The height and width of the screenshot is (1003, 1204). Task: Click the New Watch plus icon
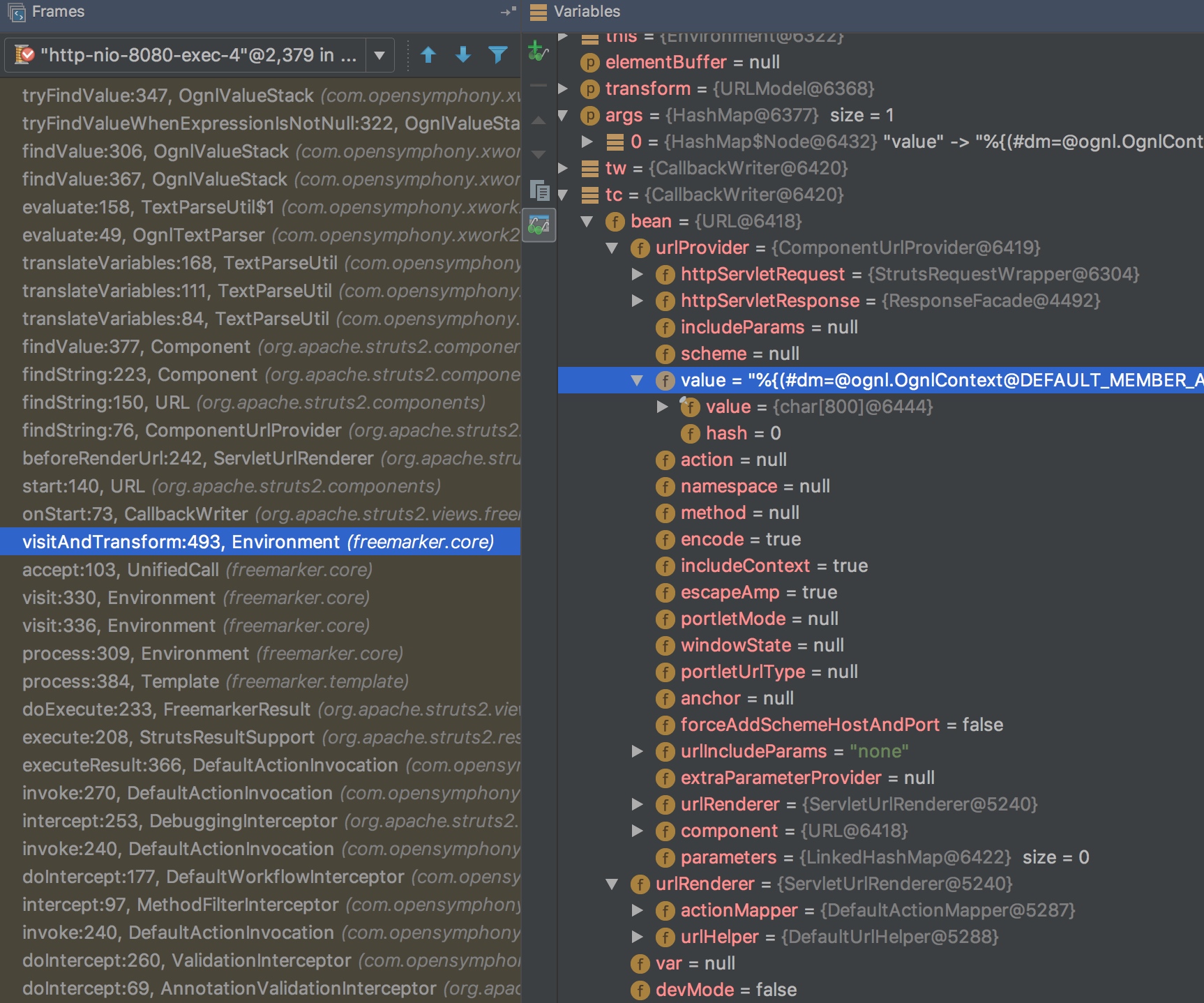(x=537, y=51)
